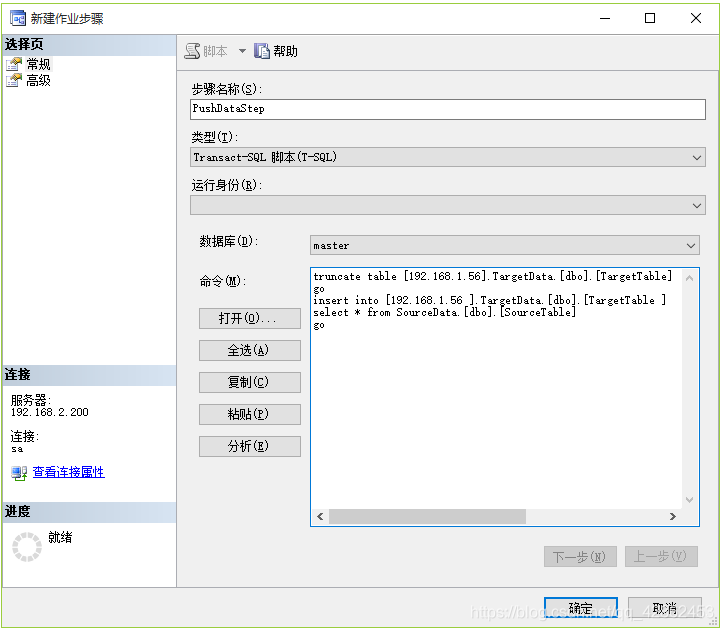Click the 帮助 help icon
The height and width of the screenshot is (631, 724).
(x=261, y=51)
